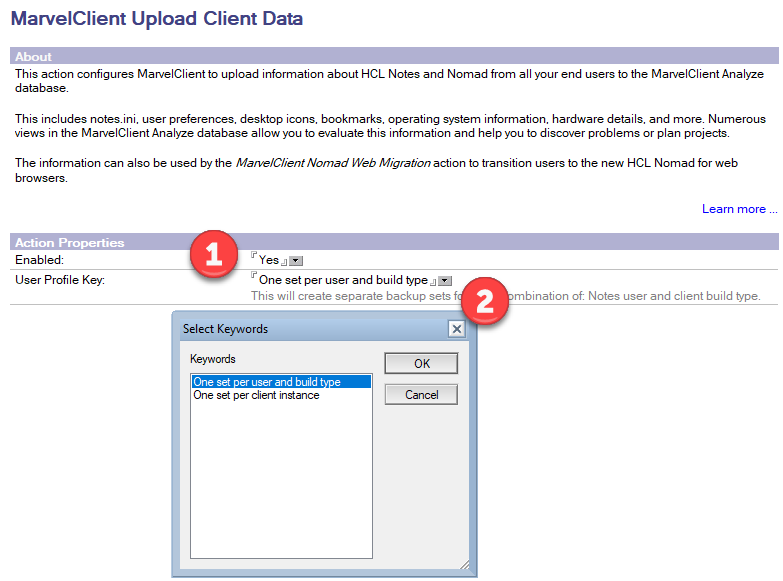This screenshot has height=581, width=783.
Task: Choose One set per client instance keyword
Action: 256,395
